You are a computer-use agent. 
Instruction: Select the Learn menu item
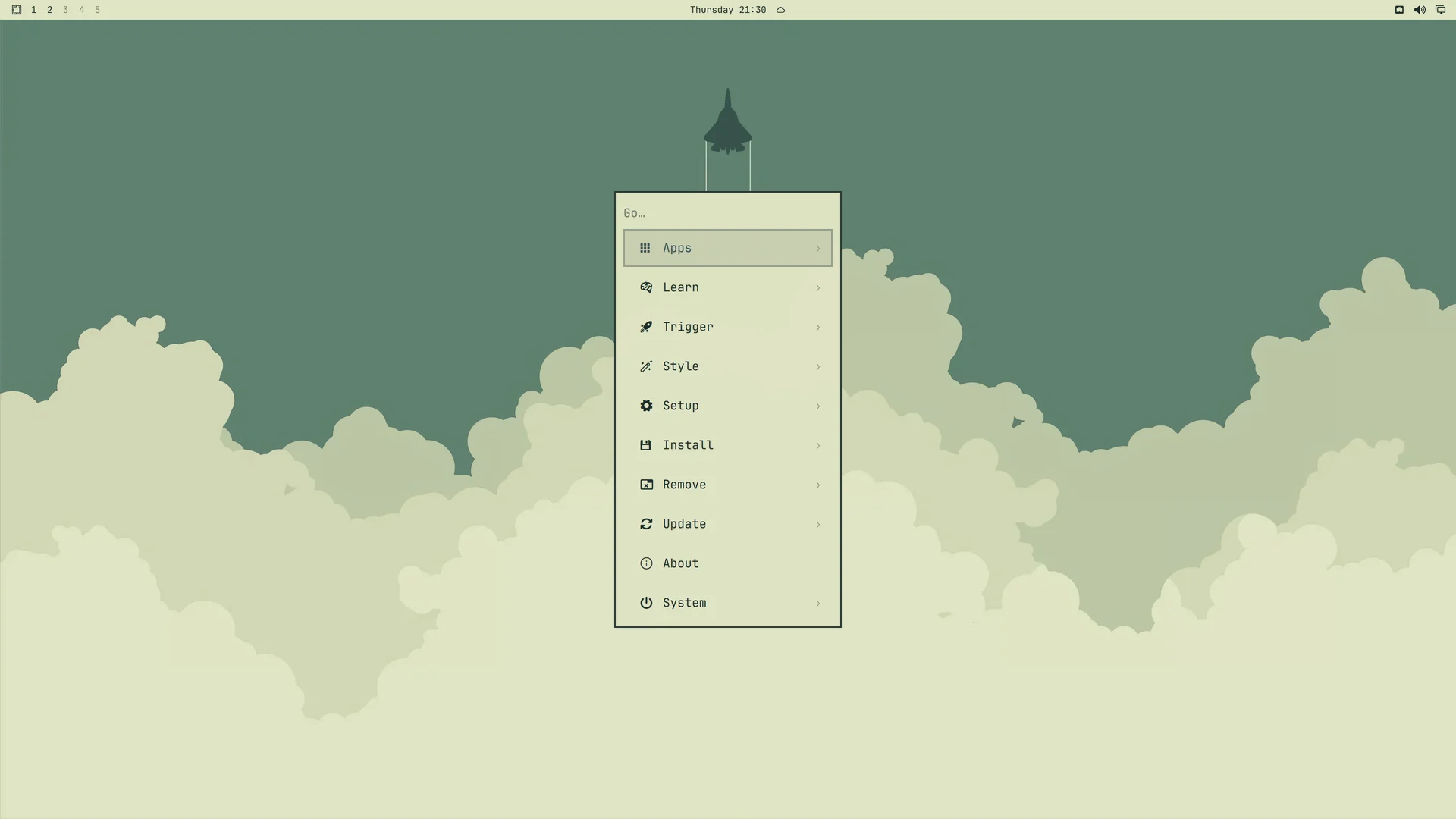728,287
